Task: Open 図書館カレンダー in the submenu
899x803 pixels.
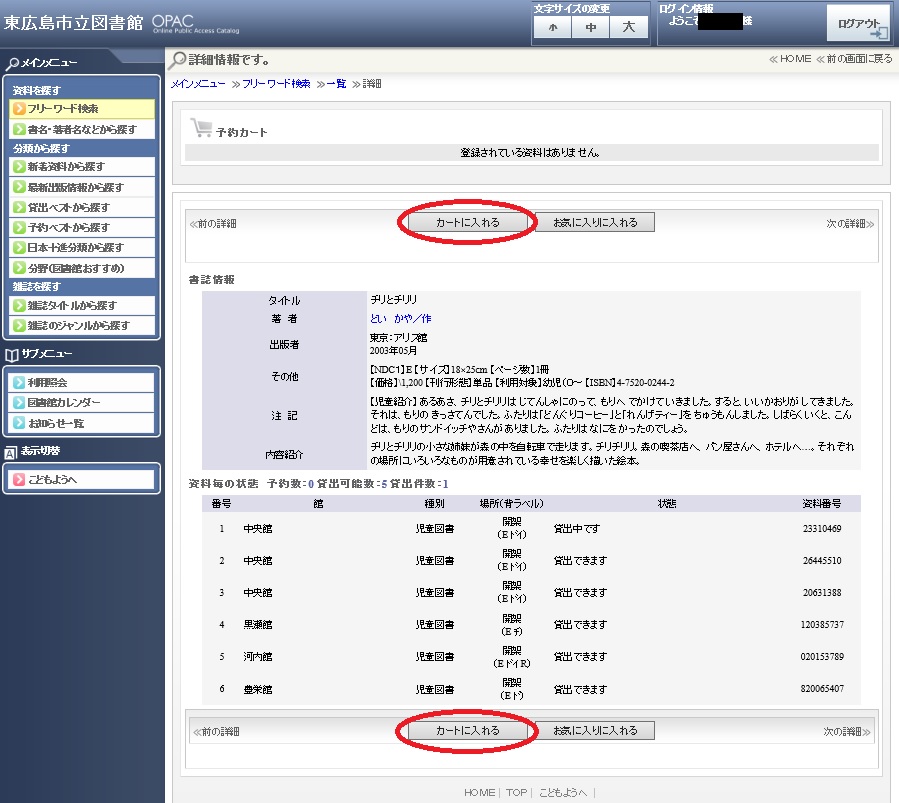Action: tap(81, 402)
